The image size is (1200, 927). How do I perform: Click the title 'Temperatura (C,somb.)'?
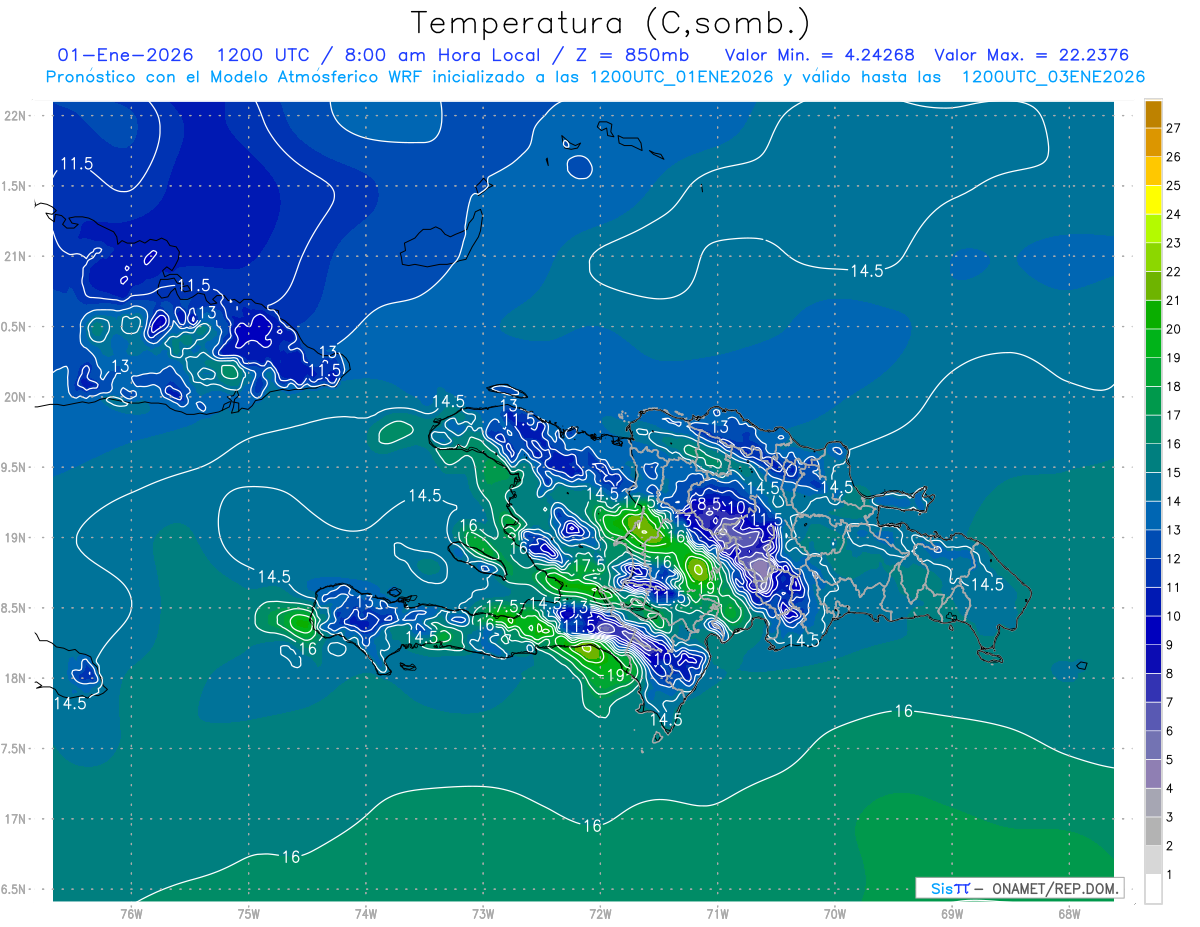611,24
